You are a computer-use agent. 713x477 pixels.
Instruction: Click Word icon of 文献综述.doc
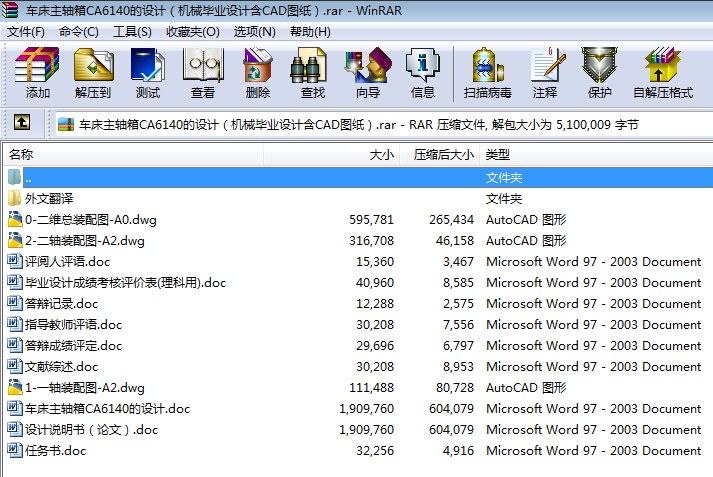[15, 366]
